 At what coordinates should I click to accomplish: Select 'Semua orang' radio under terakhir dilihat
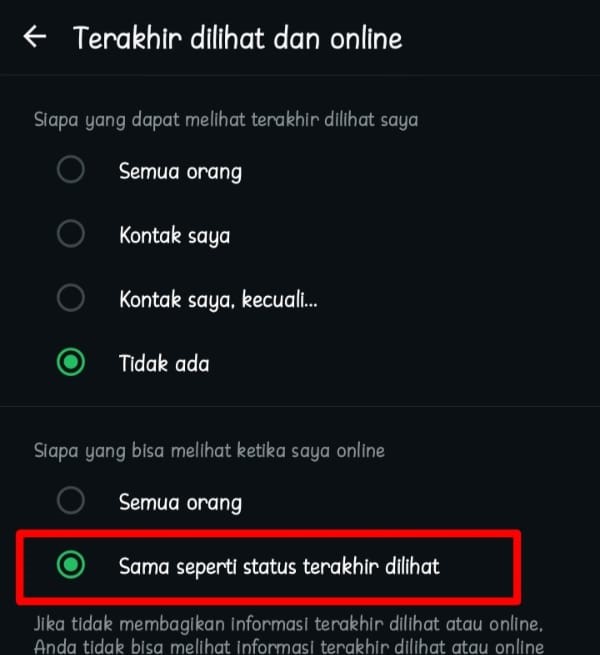[x=71, y=170]
